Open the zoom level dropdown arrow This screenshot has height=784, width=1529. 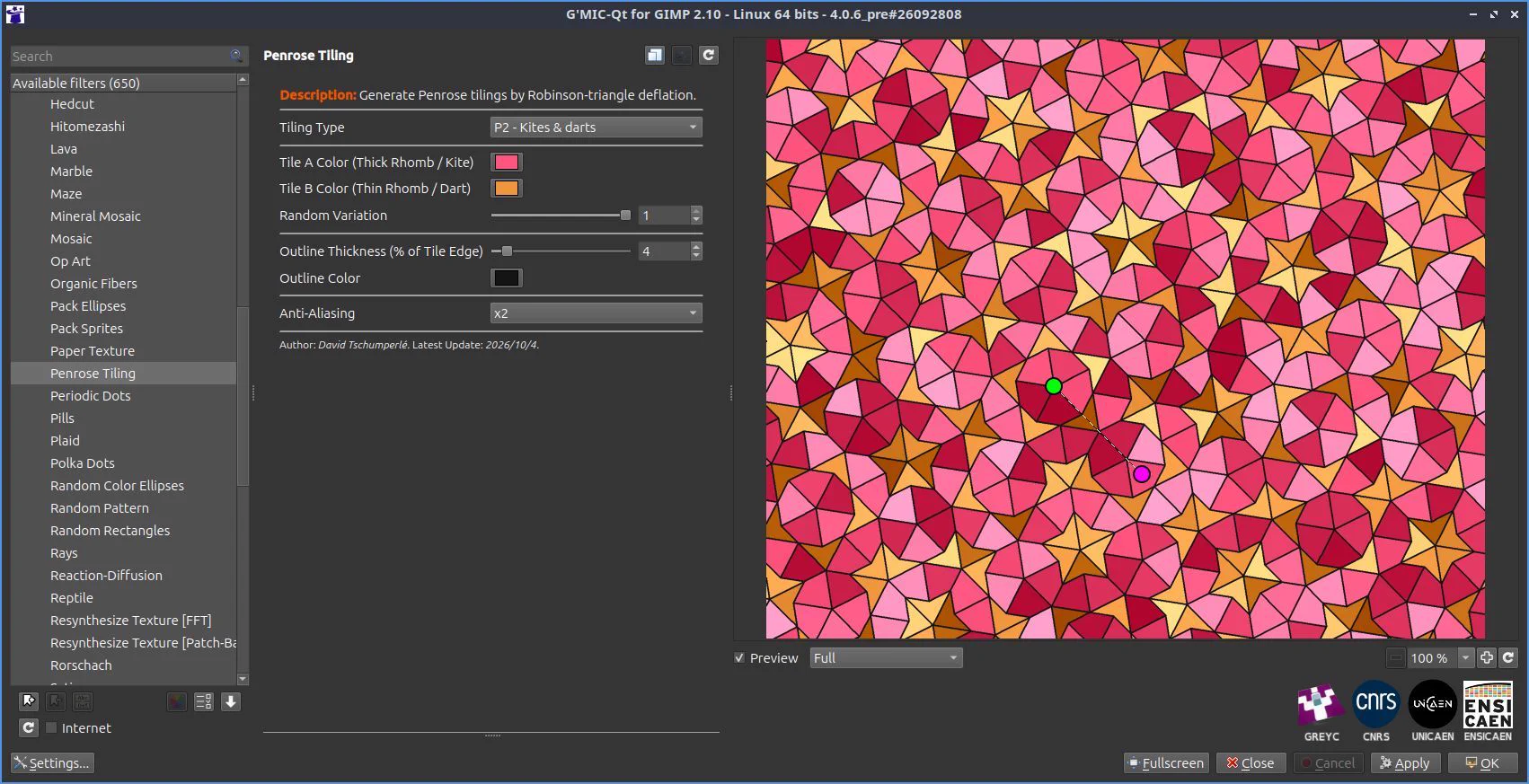click(x=1465, y=657)
